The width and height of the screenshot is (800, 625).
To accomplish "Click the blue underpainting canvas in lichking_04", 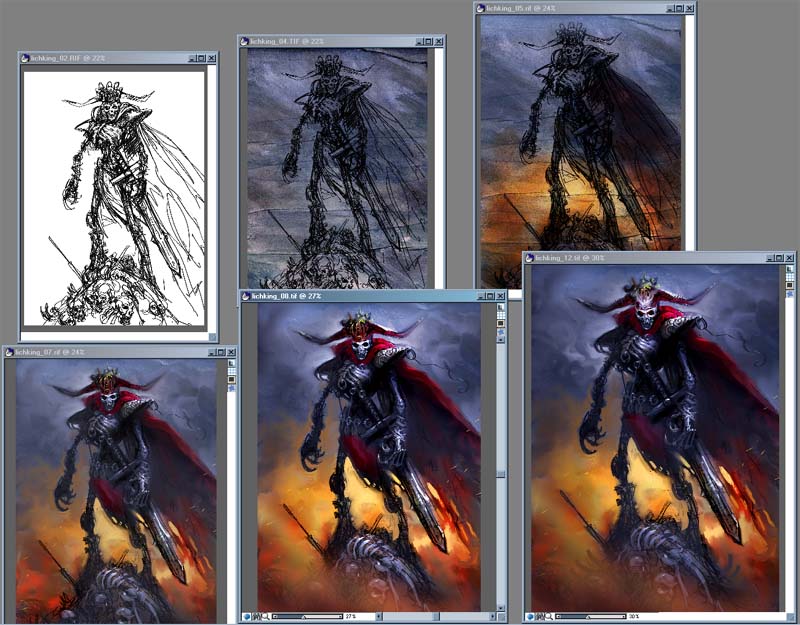I will pos(338,168).
